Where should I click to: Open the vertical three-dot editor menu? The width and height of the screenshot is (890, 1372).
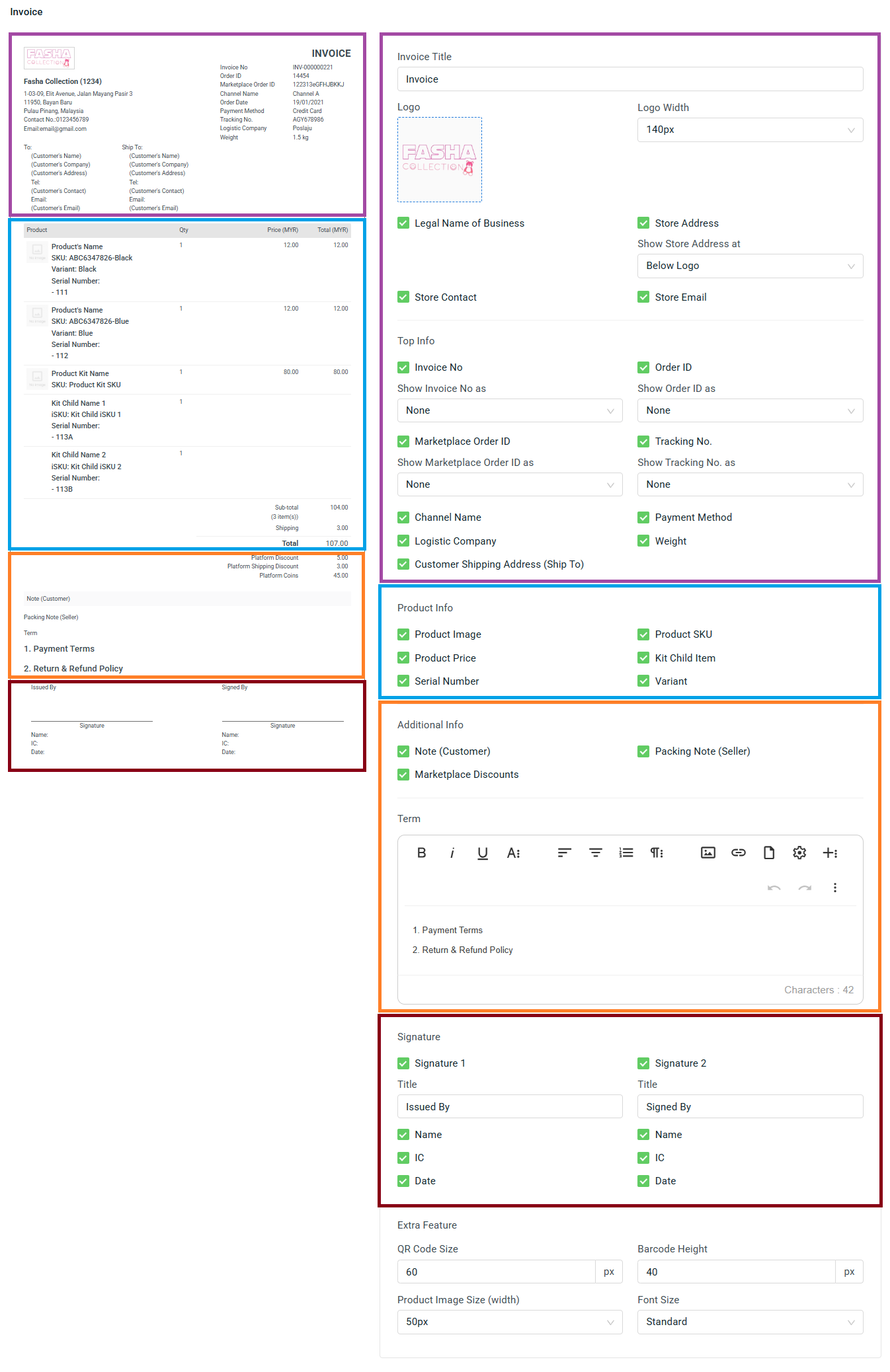pyautogui.click(x=834, y=888)
